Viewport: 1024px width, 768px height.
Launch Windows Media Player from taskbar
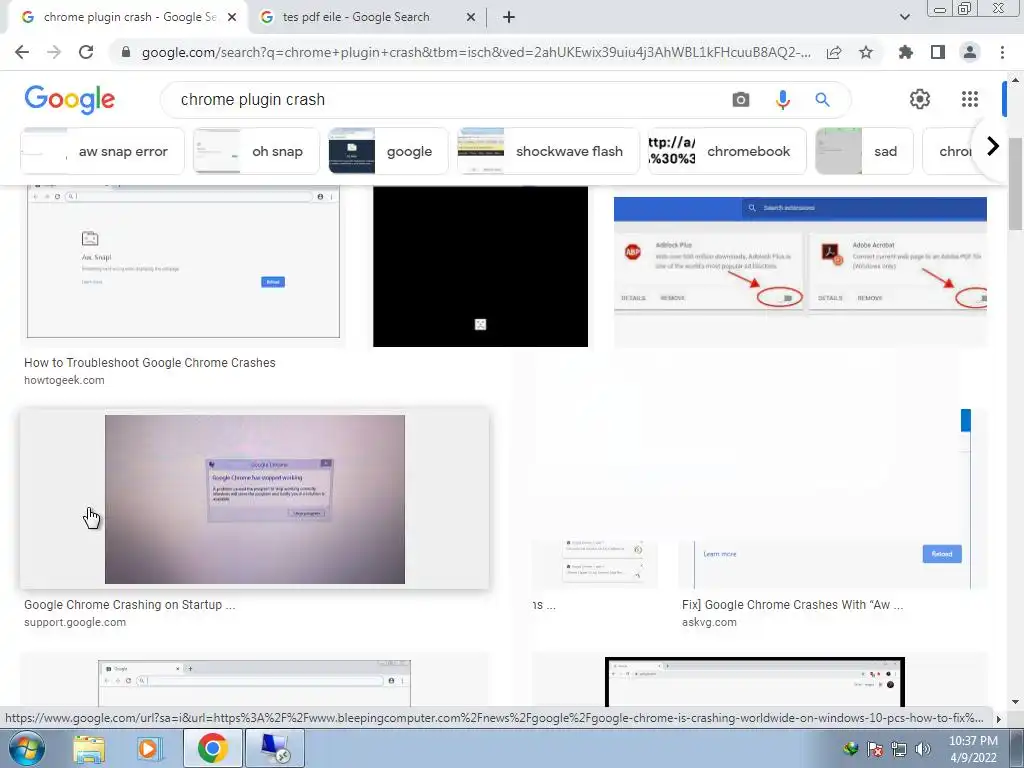[150, 748]
